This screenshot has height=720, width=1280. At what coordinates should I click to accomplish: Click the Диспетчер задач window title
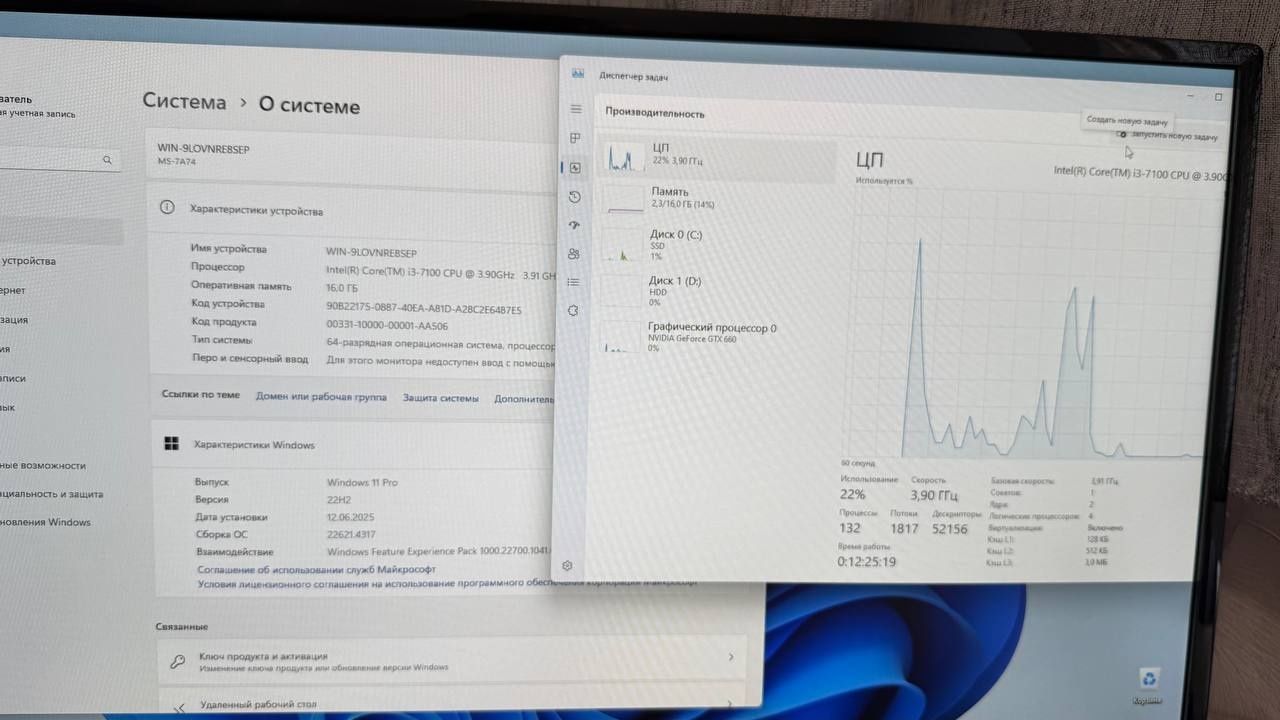point(634,76)
